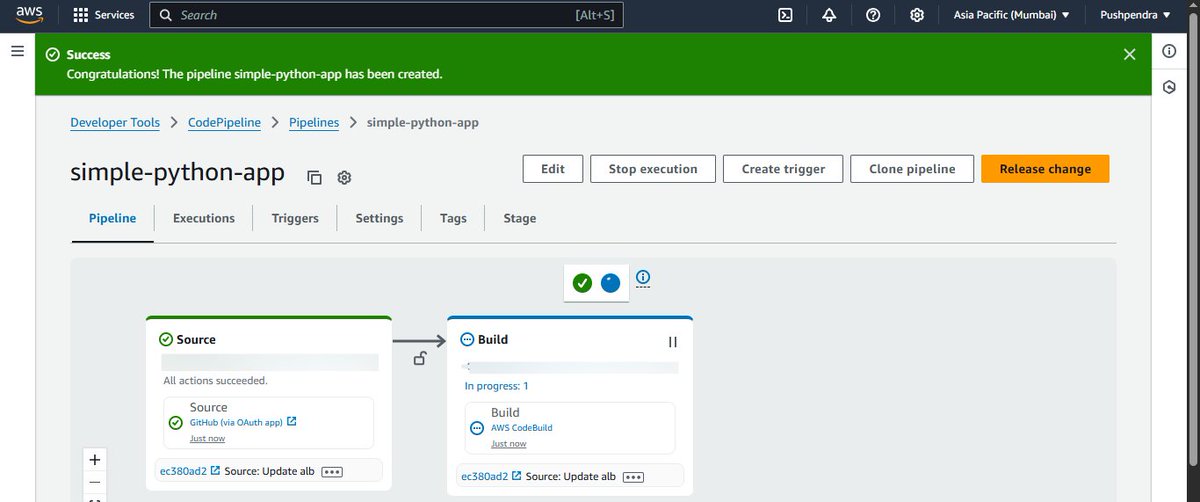This screenshot has height=502, width=1200.
Task: Click the 'In progress: 1' text in Build
Action: (496, 386)
